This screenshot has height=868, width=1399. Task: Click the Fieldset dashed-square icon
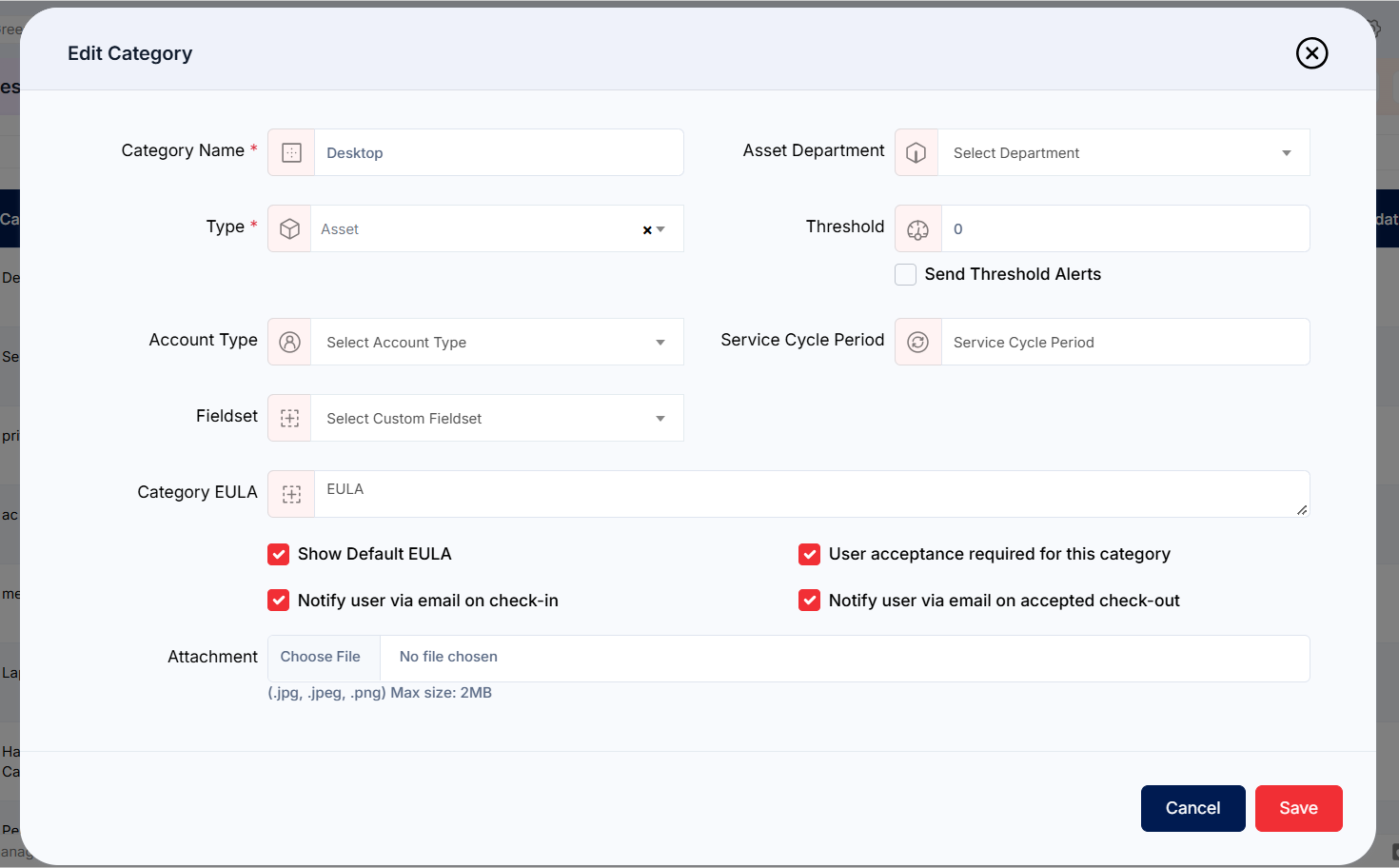pyautogui.click(x=290, y=418)
